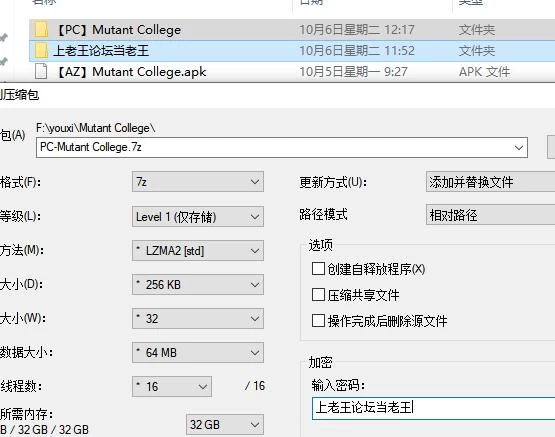Screen dimensions: 555x437
Task: Open the 格式 7z format dropdown
Action: (198, 182)
